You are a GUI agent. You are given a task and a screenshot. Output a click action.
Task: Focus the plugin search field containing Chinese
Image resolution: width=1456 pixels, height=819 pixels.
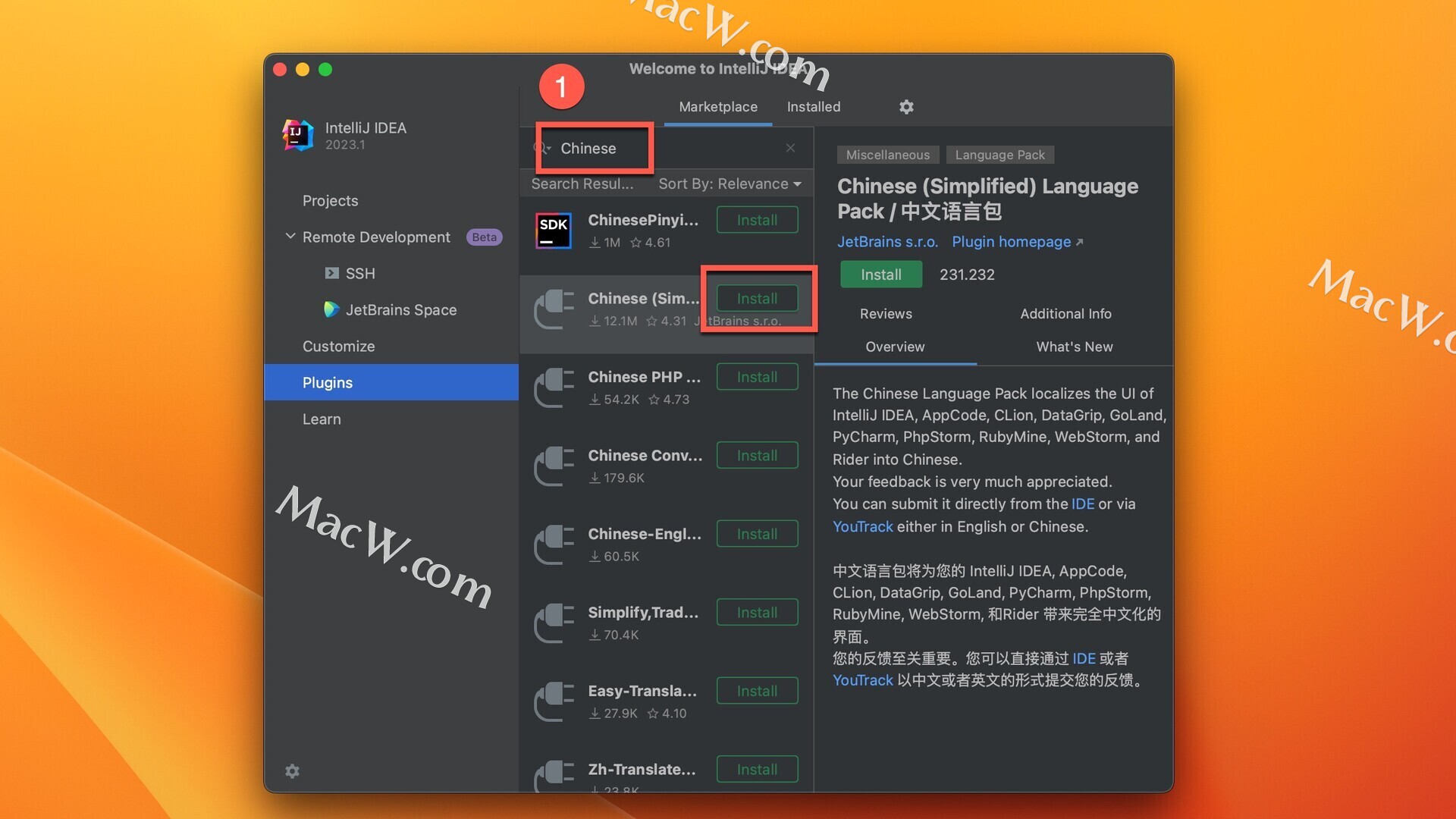[x=667, y=148]
